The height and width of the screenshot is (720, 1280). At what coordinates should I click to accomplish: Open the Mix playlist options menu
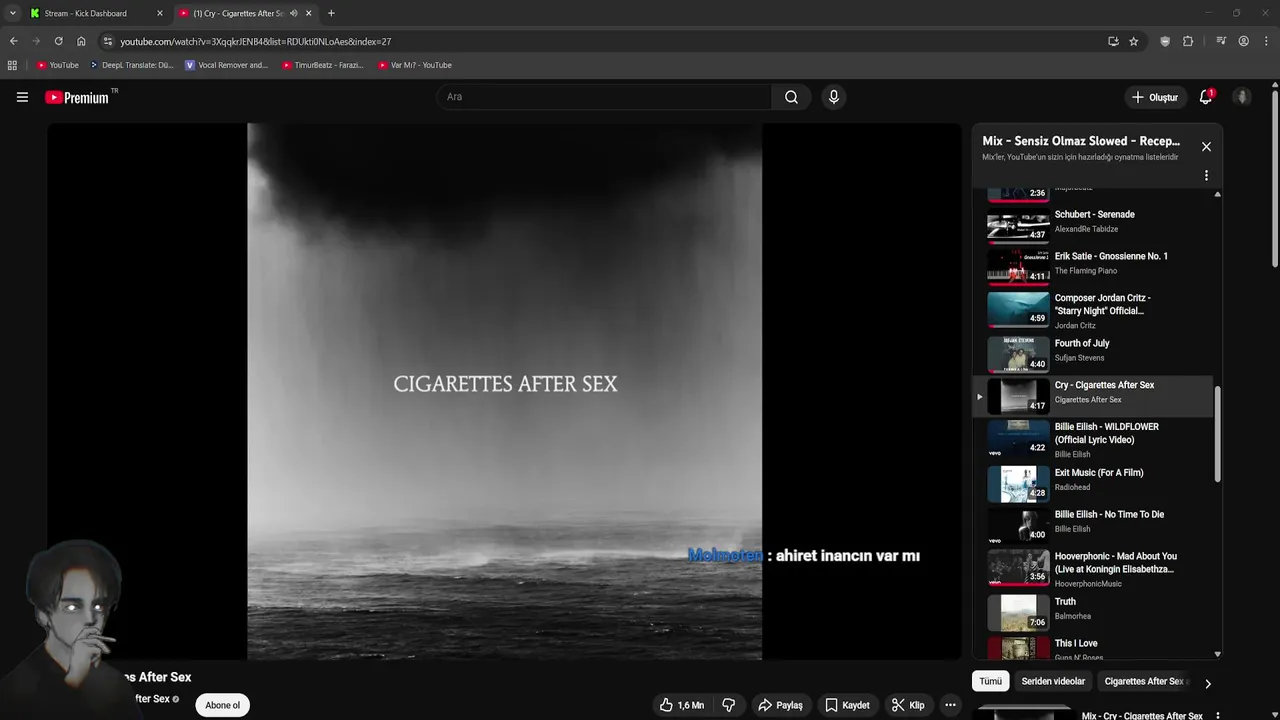pyautogui.click(x=1206, y=175)
